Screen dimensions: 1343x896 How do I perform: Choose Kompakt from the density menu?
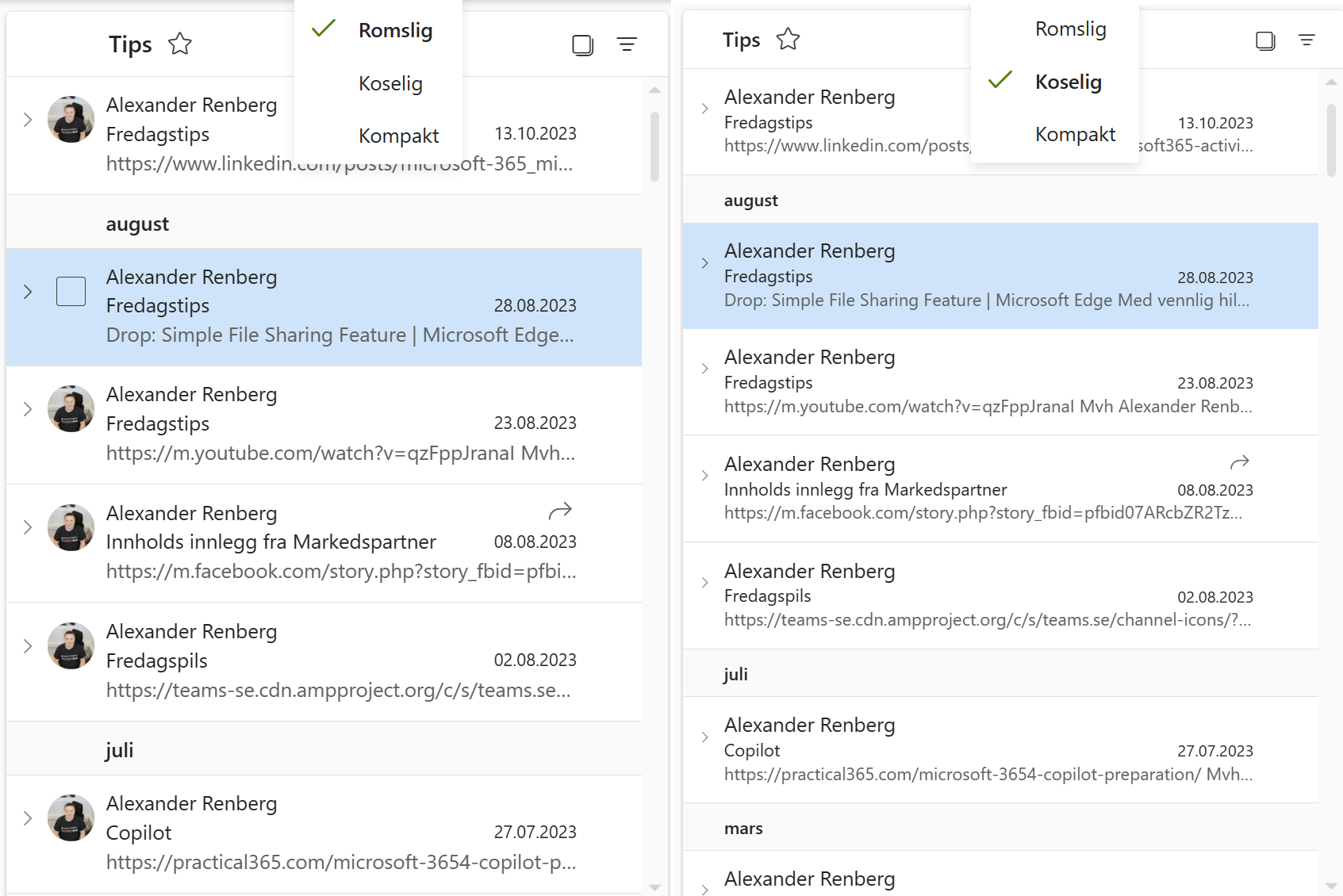tap(399, 135)
